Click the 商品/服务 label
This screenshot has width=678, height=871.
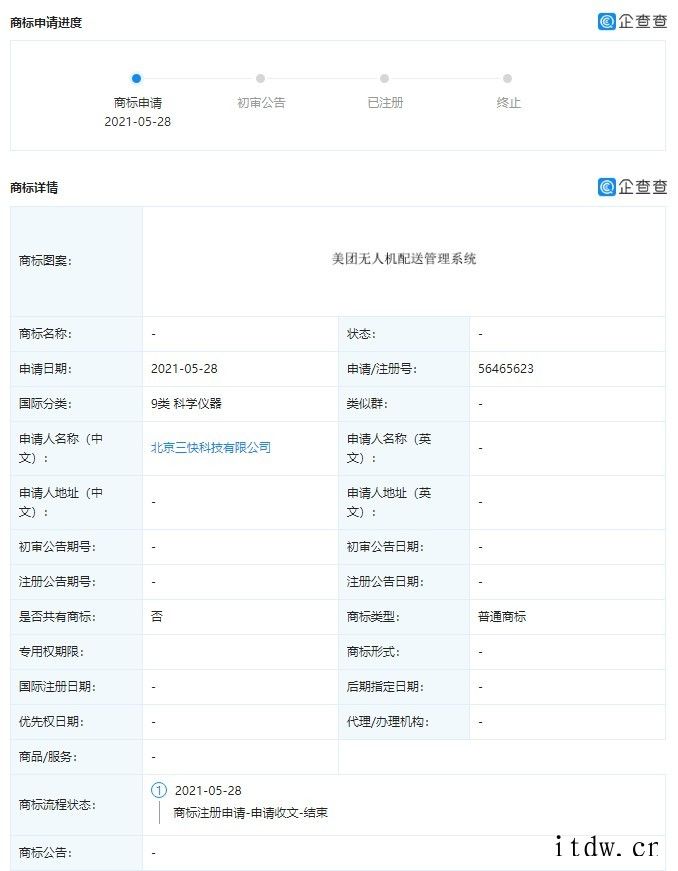(48, 757)
